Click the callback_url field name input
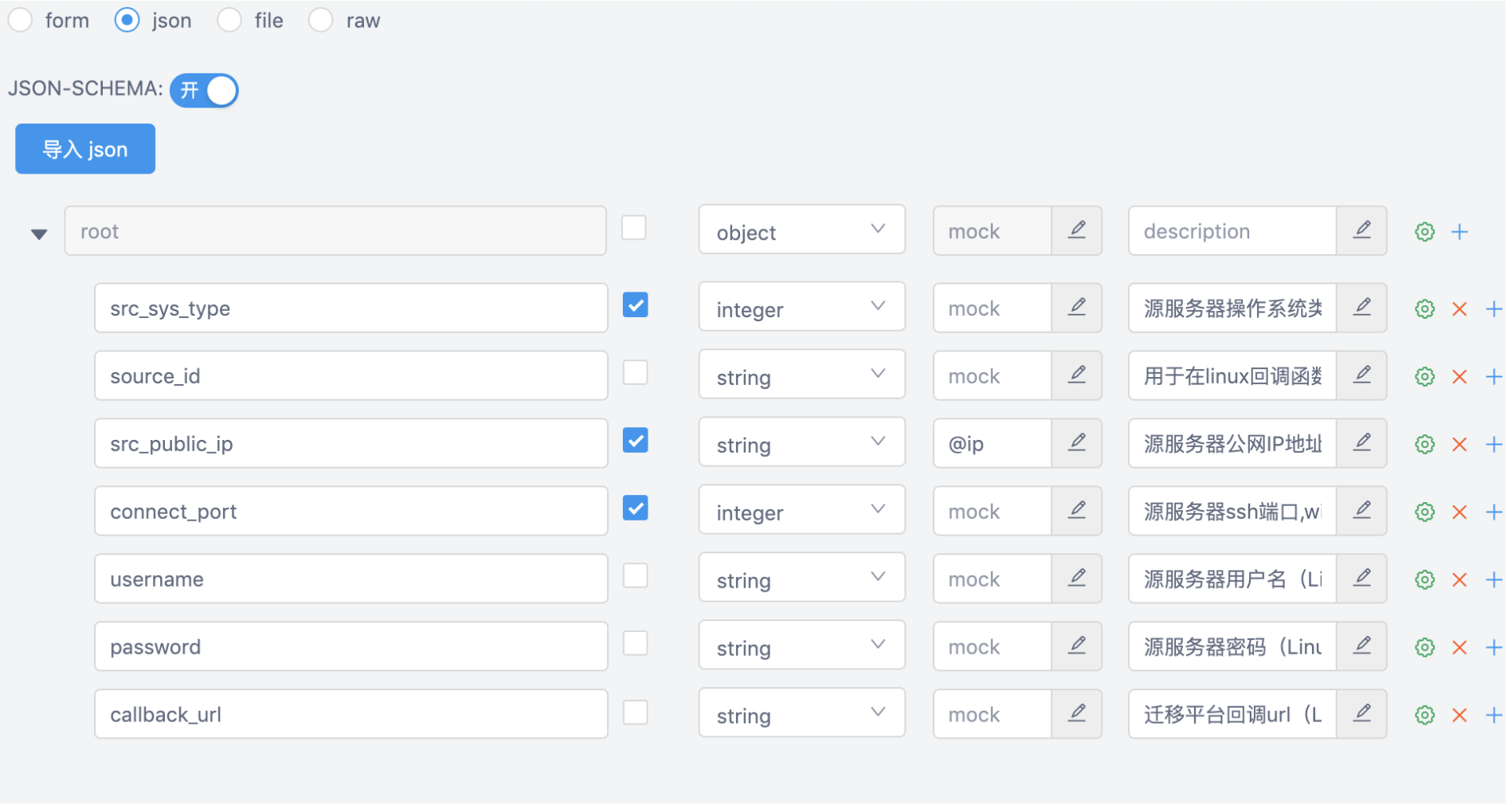 click(351, 714)
